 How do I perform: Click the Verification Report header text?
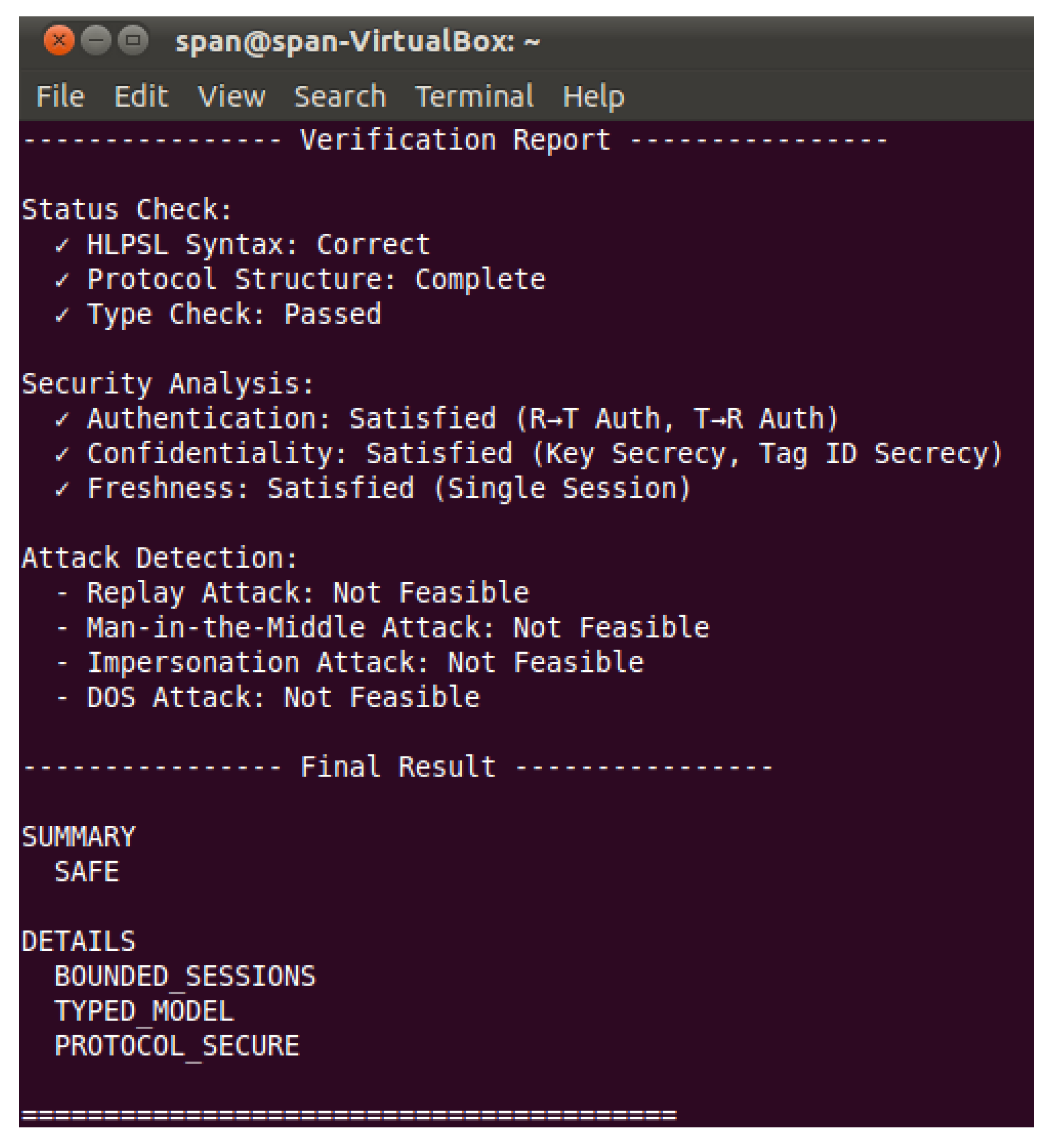point(455,140)
